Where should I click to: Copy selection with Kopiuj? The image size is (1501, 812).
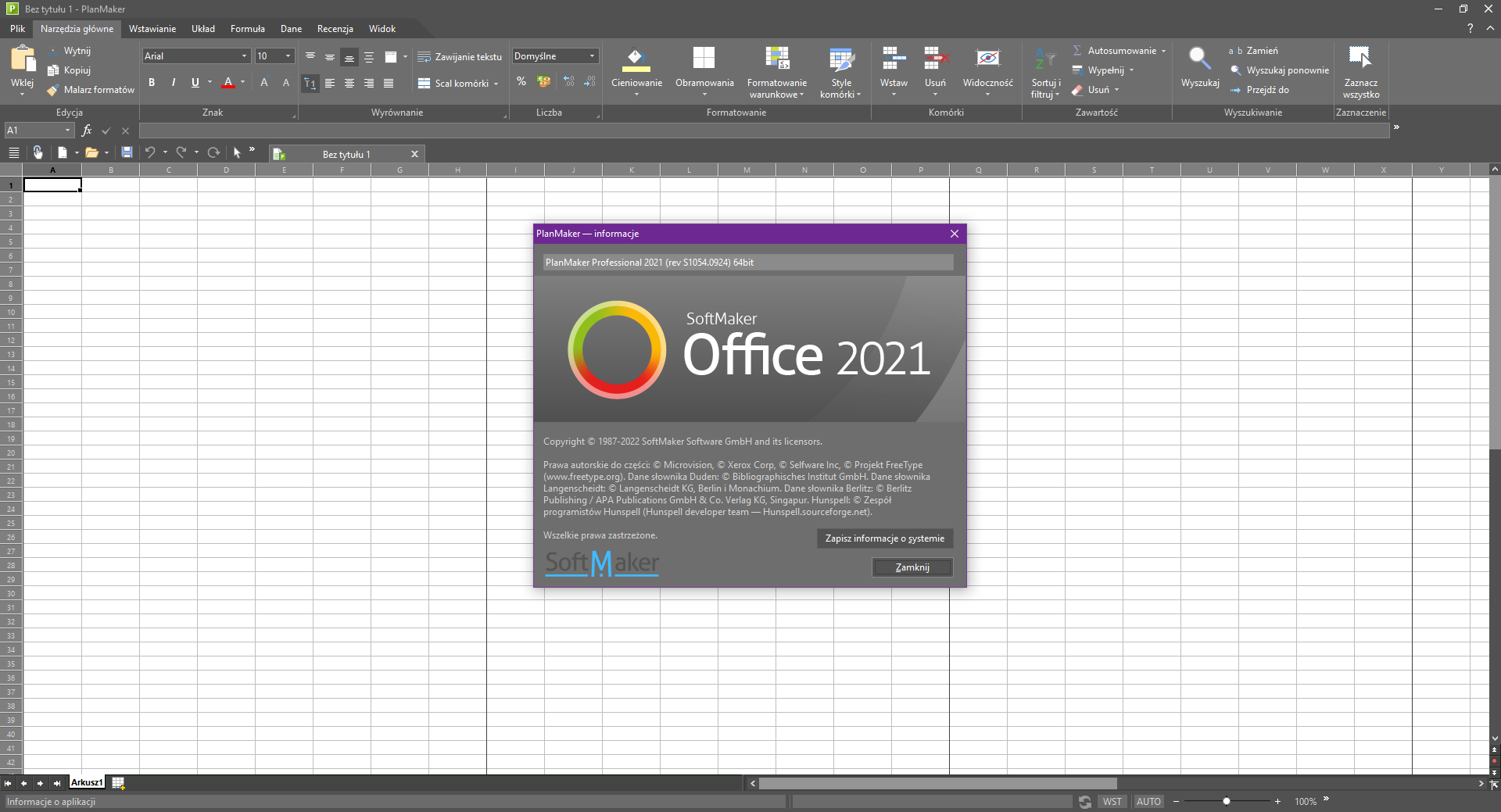70,70
